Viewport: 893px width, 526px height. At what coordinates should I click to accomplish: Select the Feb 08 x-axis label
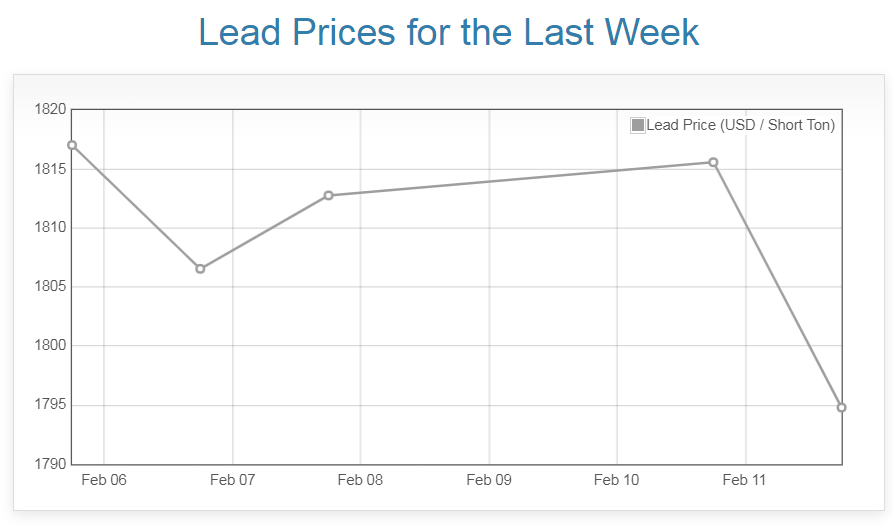(360, 480)
